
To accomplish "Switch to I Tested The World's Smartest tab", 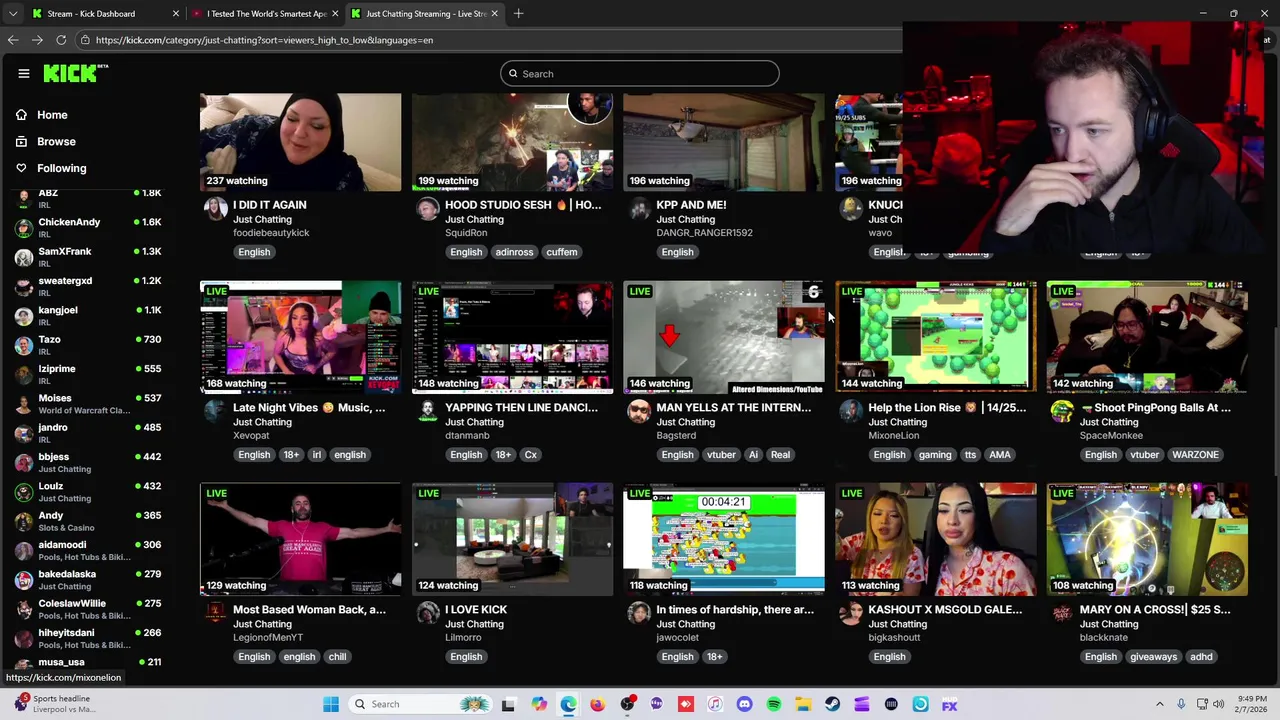I will coord(266,14).
